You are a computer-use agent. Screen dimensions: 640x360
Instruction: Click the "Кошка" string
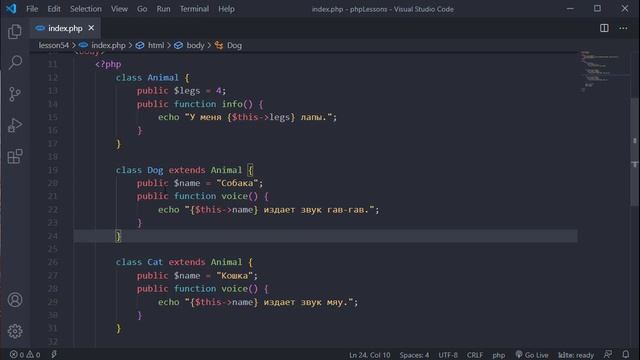(235, 276)
